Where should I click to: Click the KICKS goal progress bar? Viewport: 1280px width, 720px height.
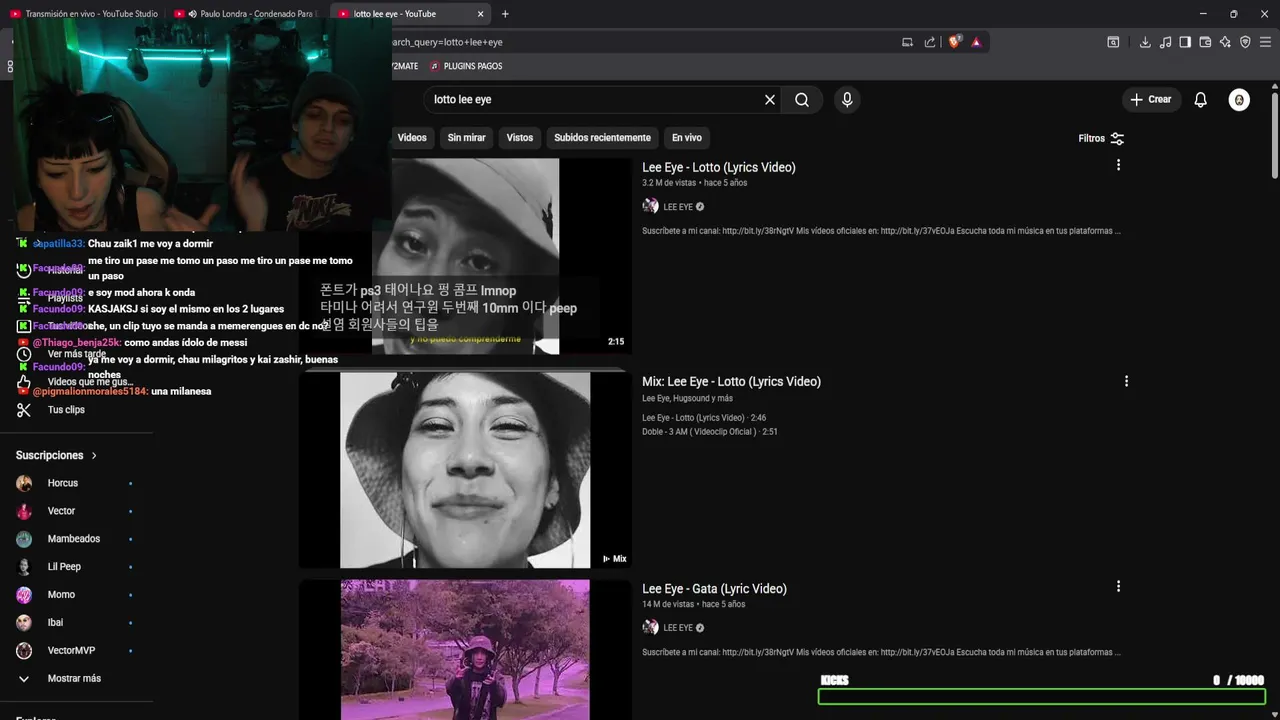(x=1042, y=696)
